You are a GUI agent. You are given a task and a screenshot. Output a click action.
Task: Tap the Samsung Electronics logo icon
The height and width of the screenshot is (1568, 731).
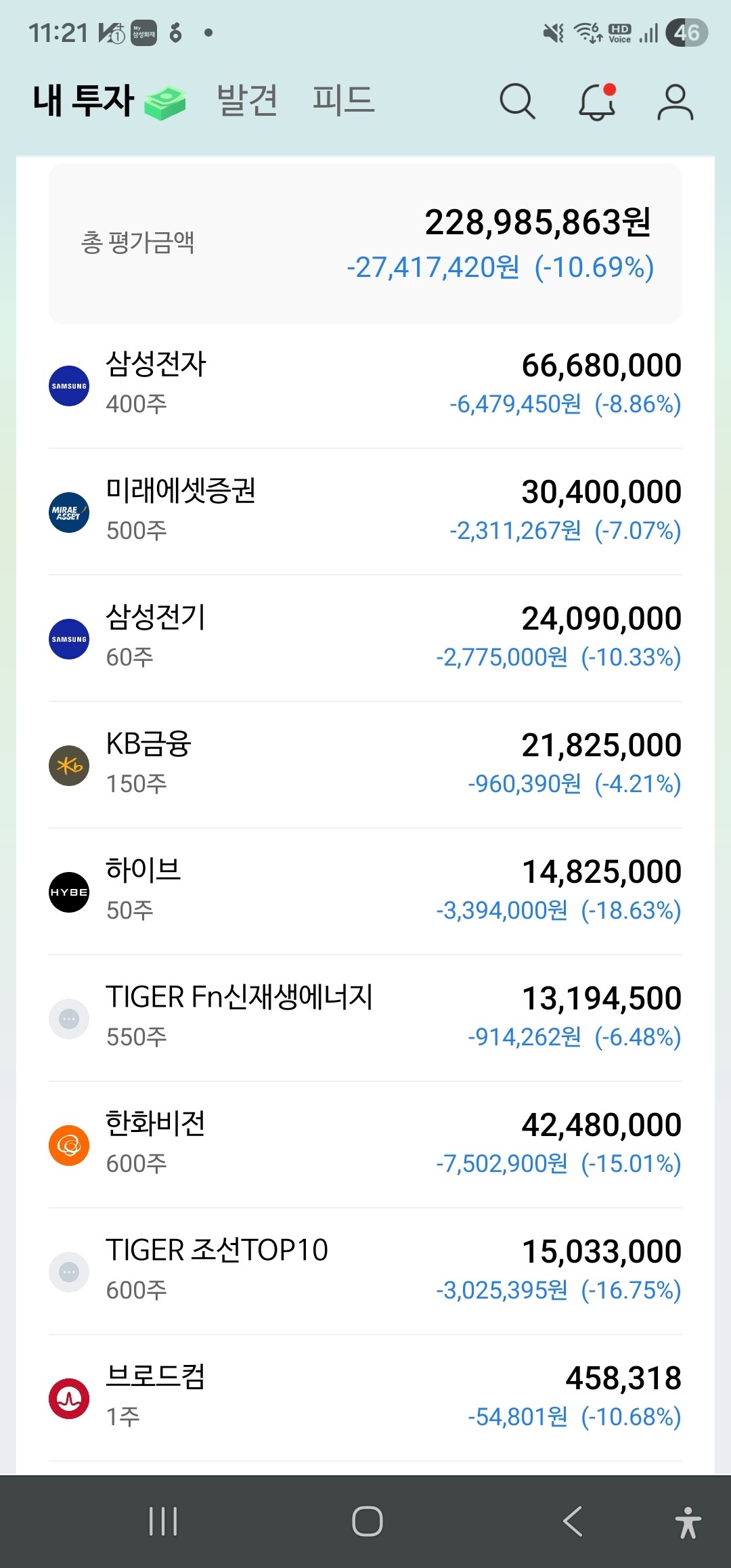click(69, 386)
